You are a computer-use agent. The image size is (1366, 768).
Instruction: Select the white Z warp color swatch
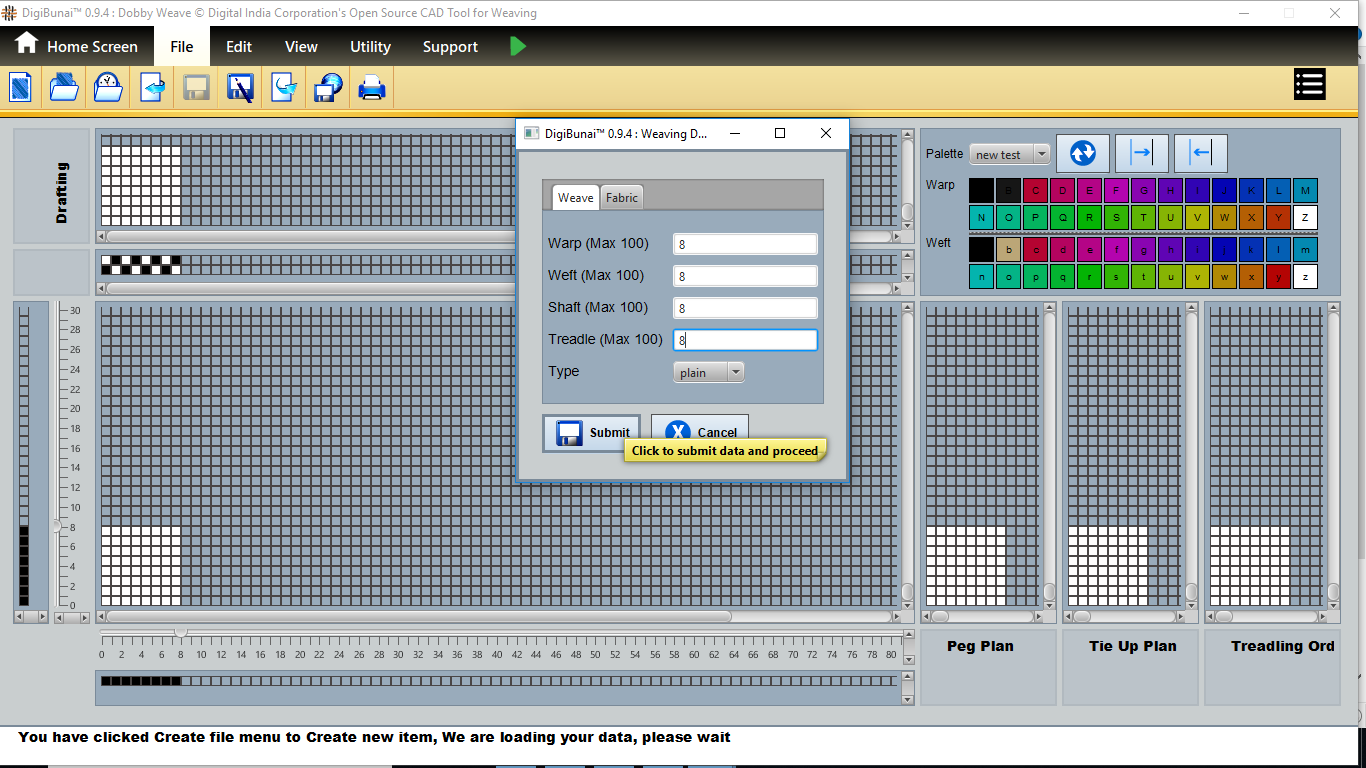(x=1305, y=217)
